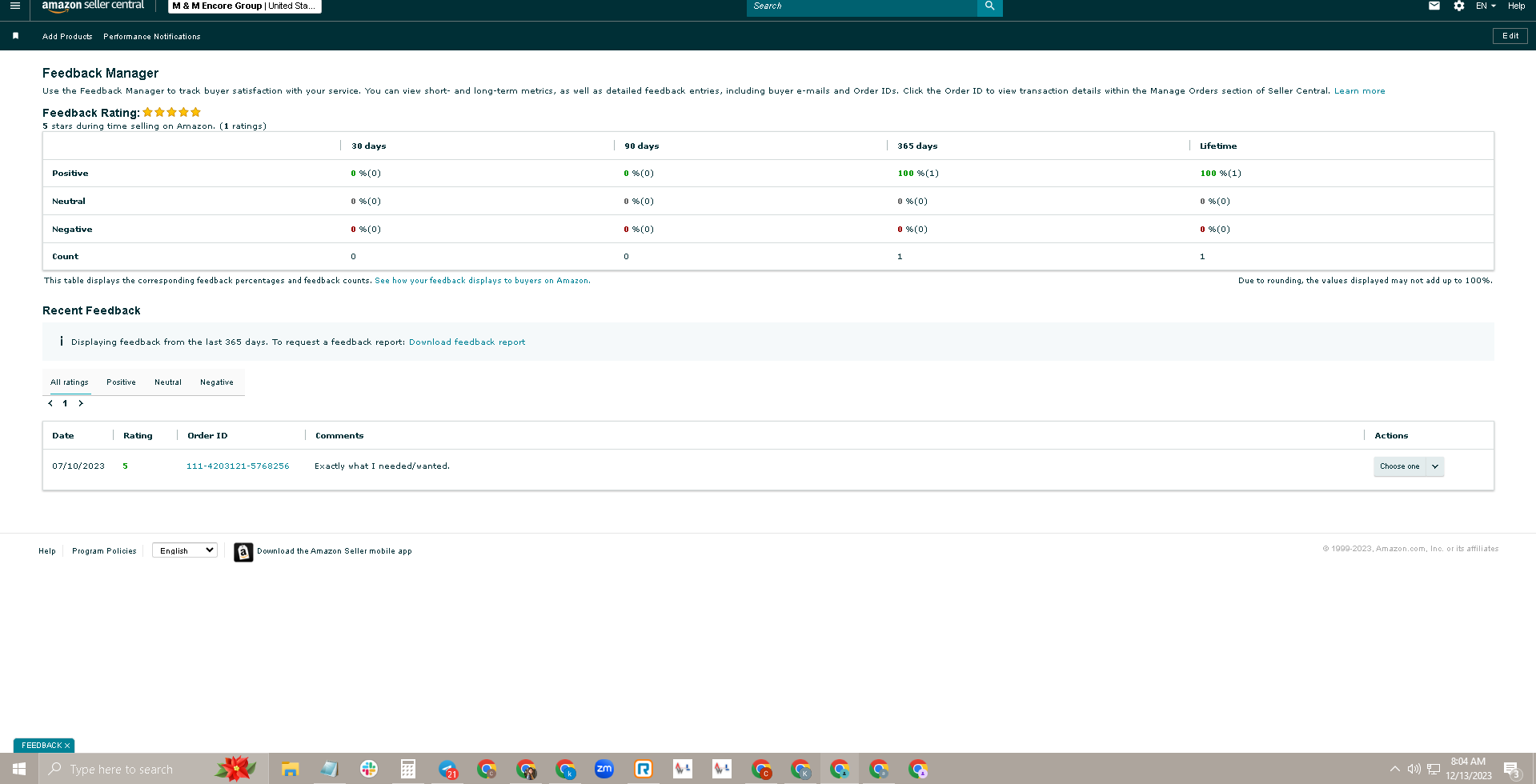Click Program Policies footer link

point(104,551)
